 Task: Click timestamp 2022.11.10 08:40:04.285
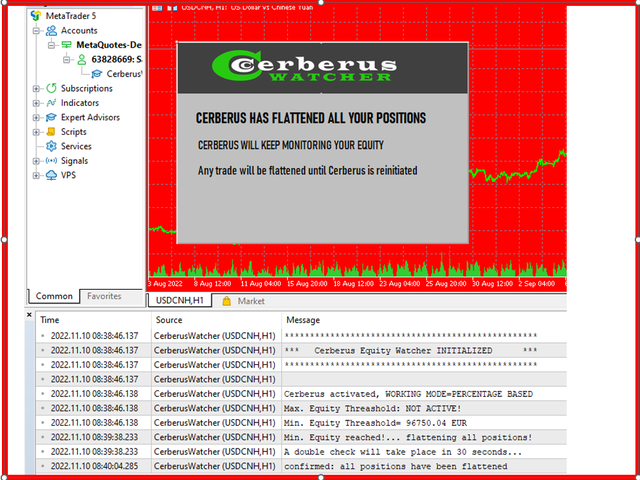(x=94, y=466)
